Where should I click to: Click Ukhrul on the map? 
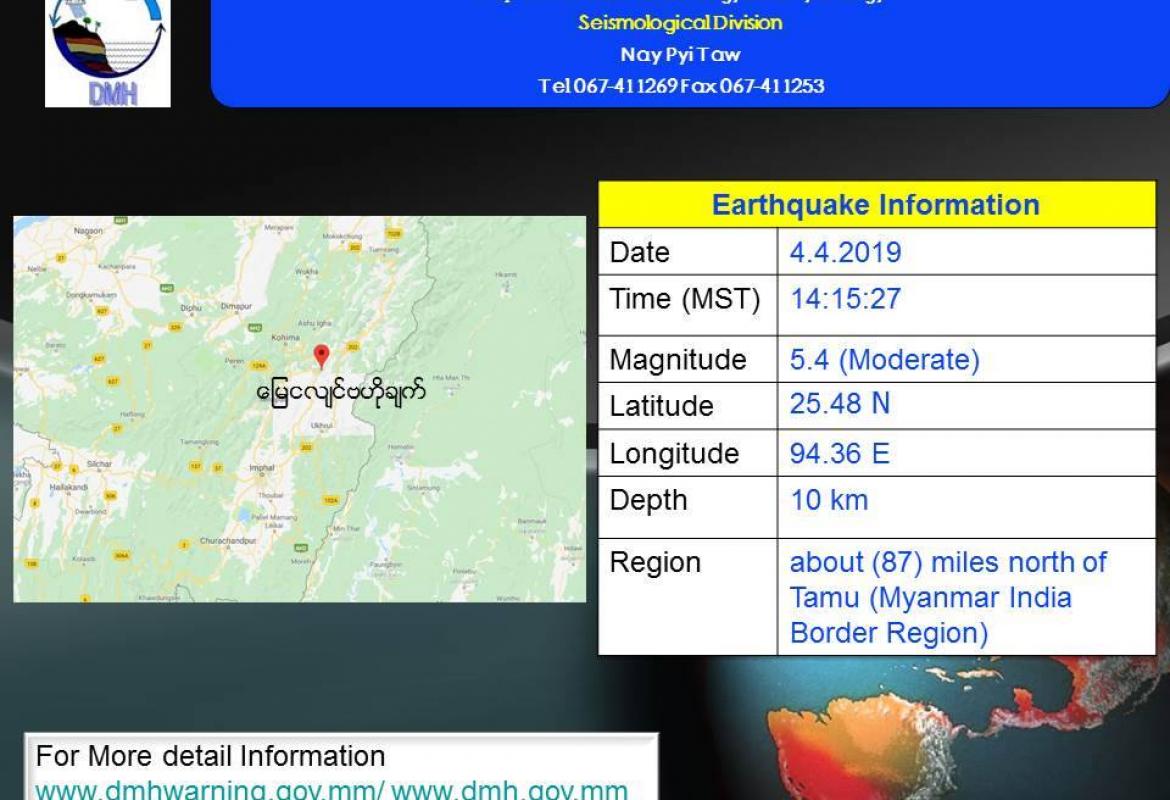tap(322, 425)
